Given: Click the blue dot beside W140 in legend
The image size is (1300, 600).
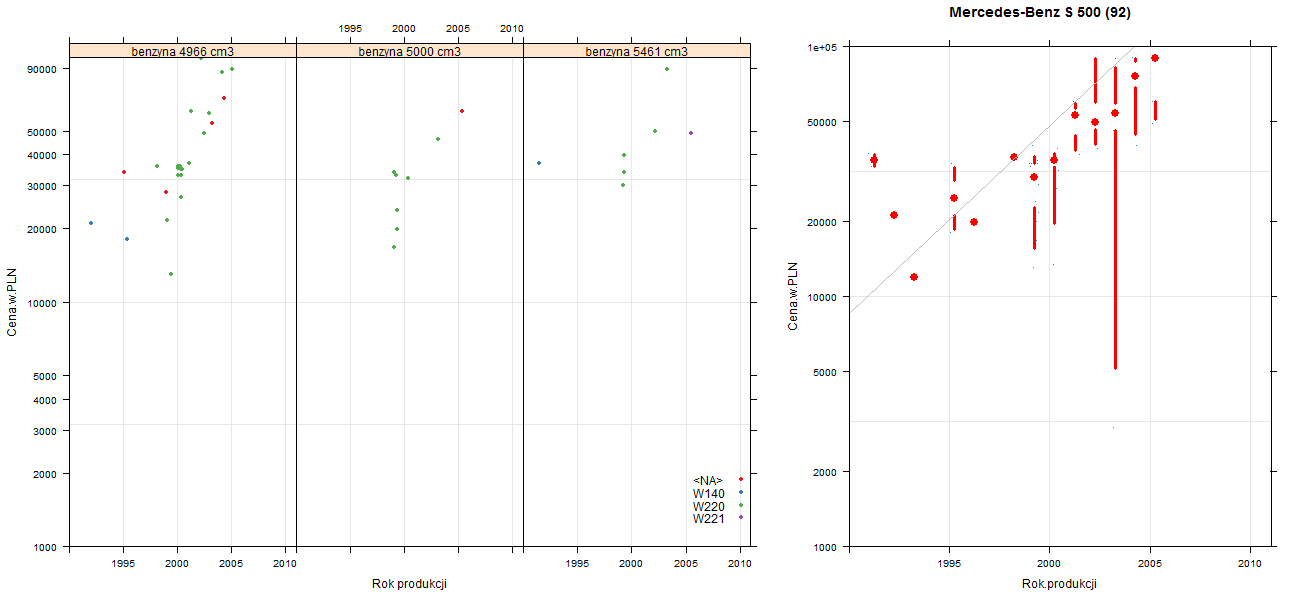Looking at the screenshot, I should 740,492.
